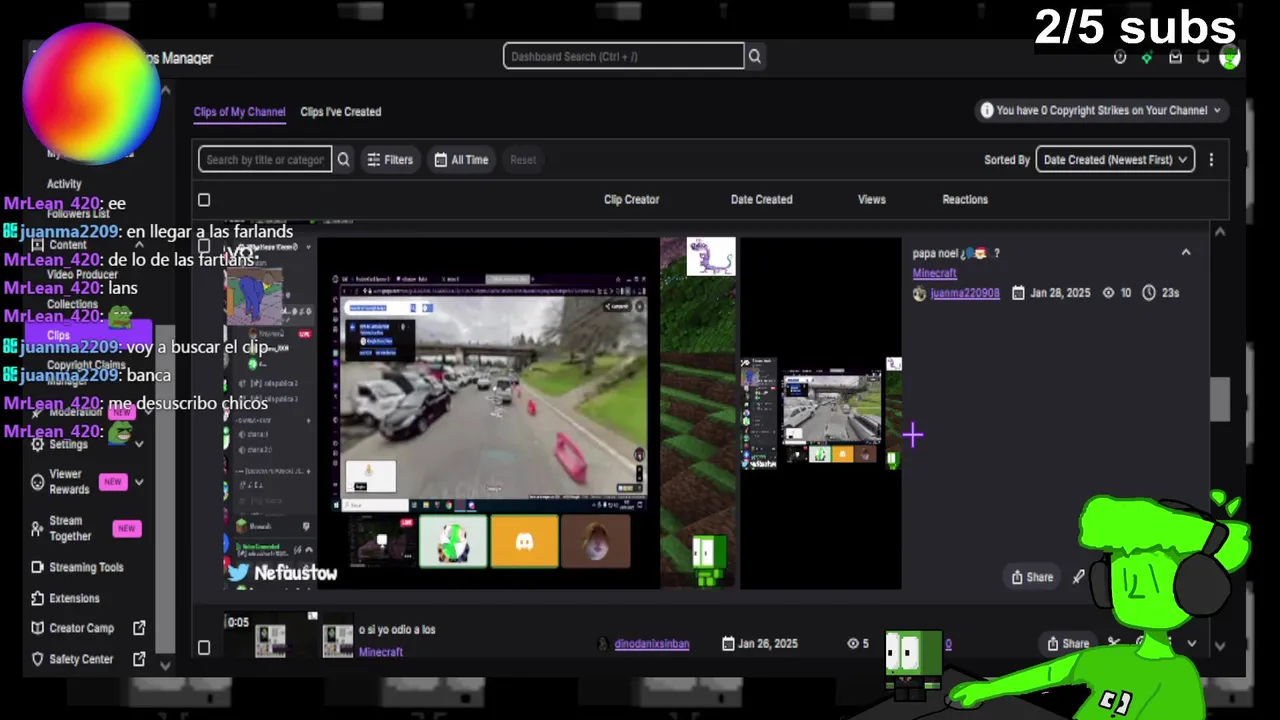Click the views eye icon beside 10
This screenshot has height=720, width=1280.
1108,293
